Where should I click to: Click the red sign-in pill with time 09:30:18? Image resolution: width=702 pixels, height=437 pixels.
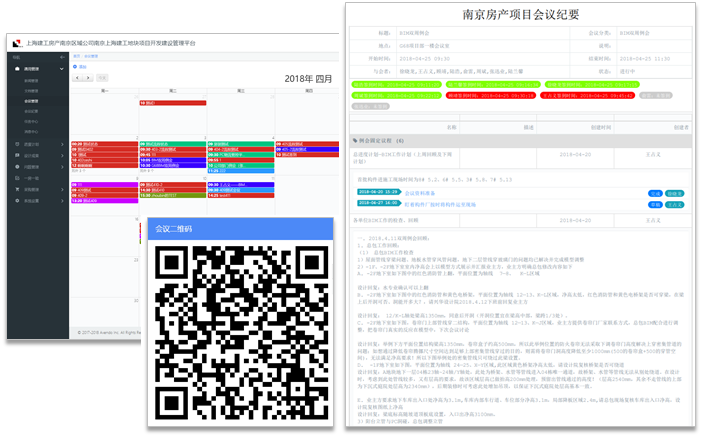tap(491, 95)
